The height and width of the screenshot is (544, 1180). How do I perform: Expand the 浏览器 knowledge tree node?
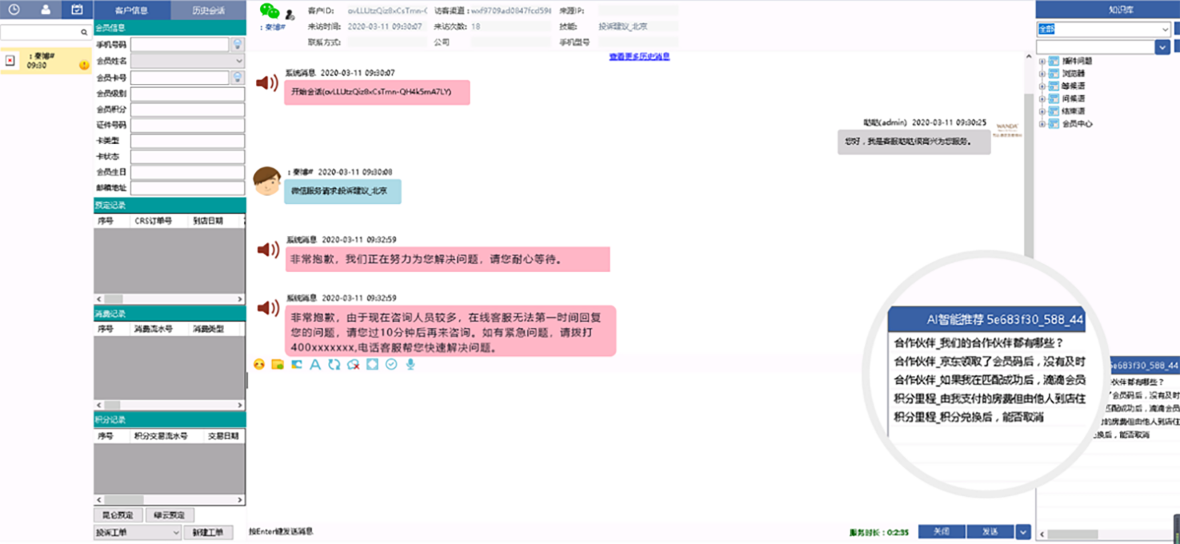(x=1043, y=73)
